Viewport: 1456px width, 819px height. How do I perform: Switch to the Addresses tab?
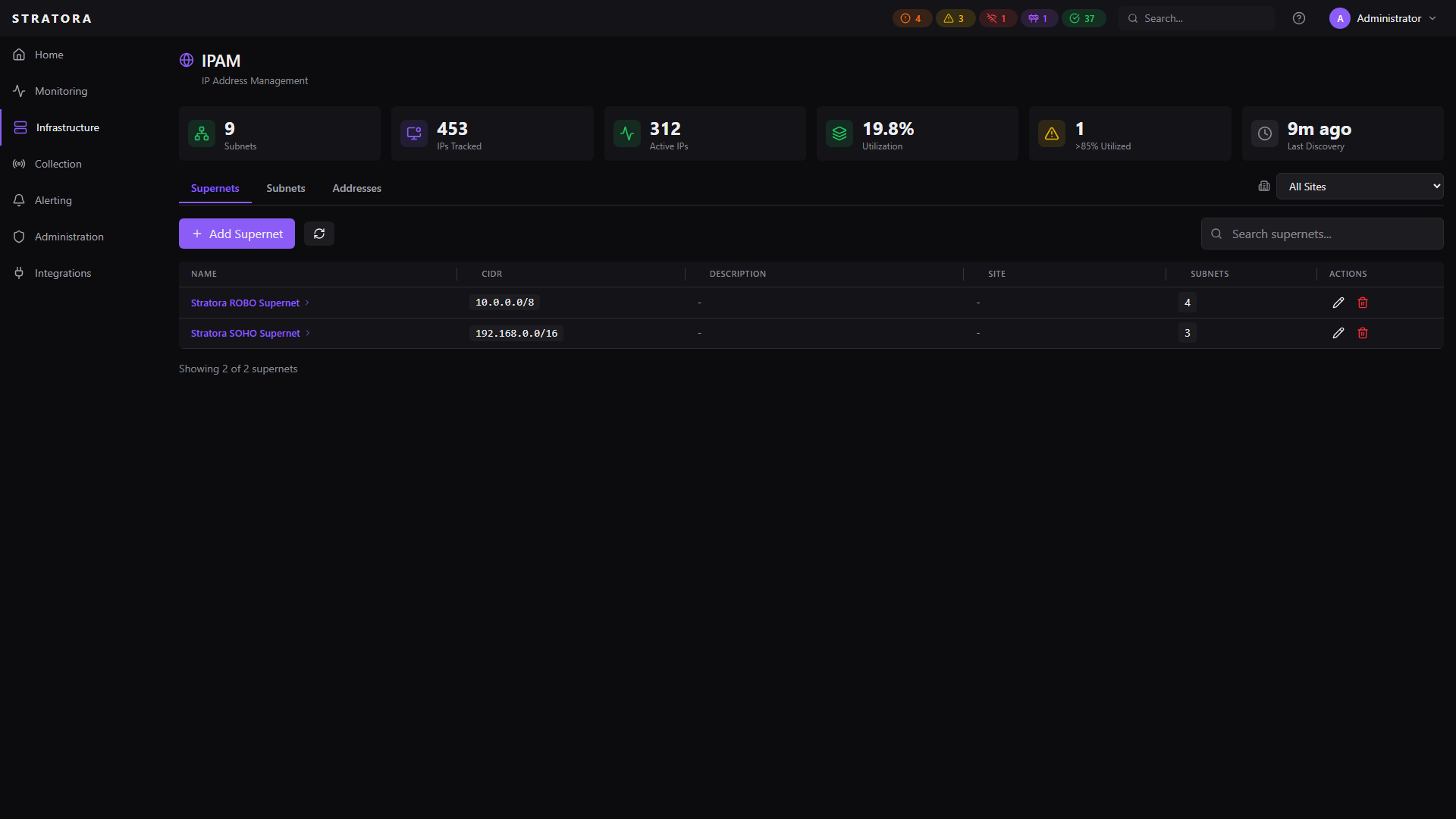point(356,188)
